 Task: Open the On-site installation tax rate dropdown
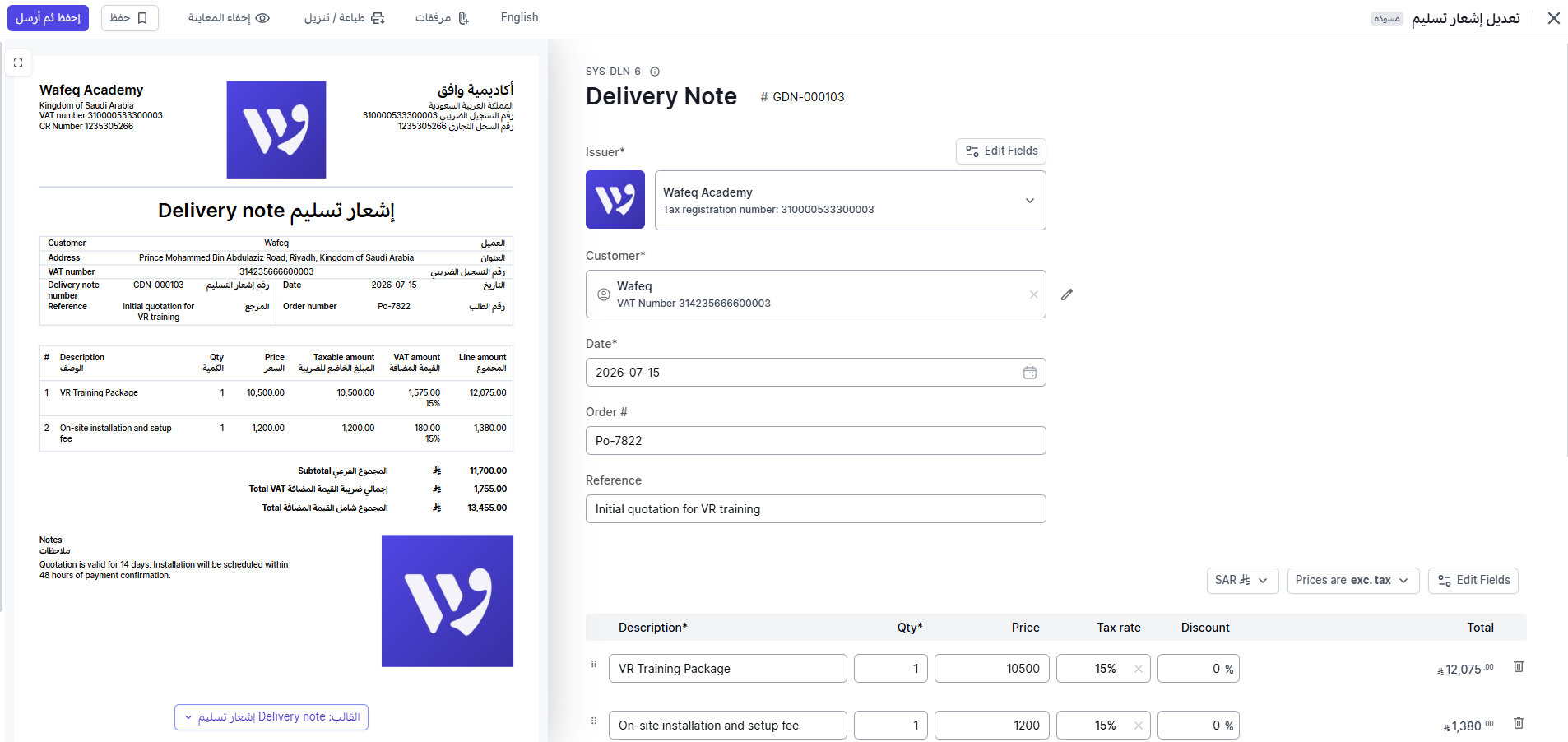1103,726
